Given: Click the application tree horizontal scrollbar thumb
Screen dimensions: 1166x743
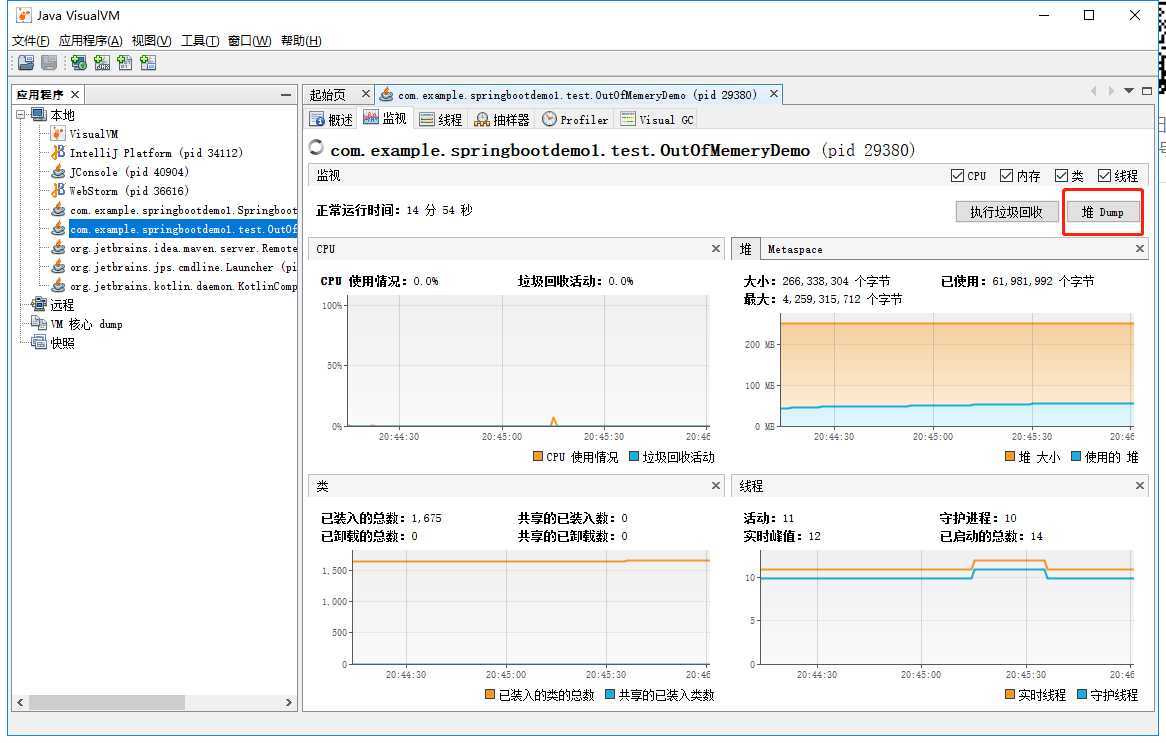Looking at the screenshot, I should pos(106,702).
